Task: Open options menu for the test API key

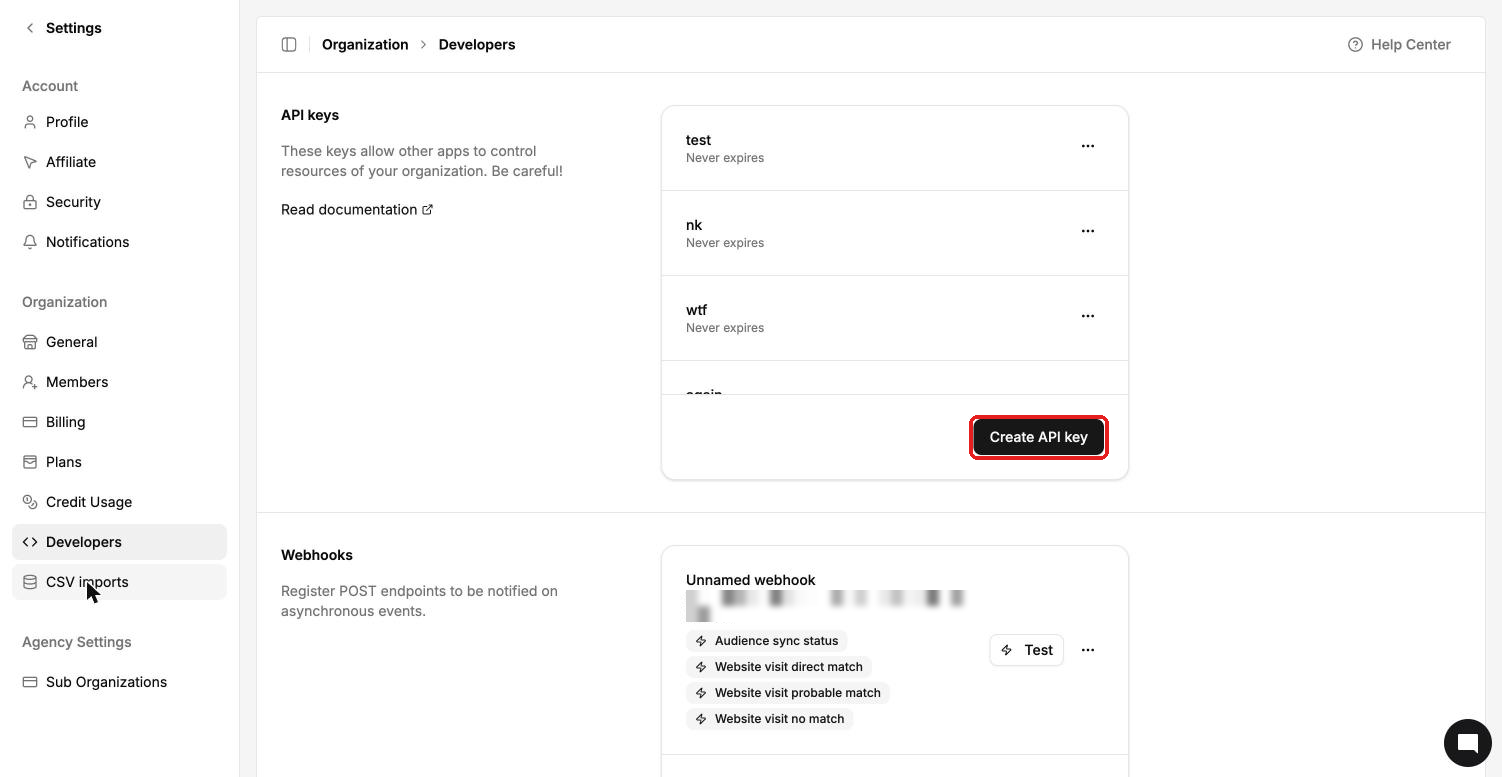Action: point(1088,146)
